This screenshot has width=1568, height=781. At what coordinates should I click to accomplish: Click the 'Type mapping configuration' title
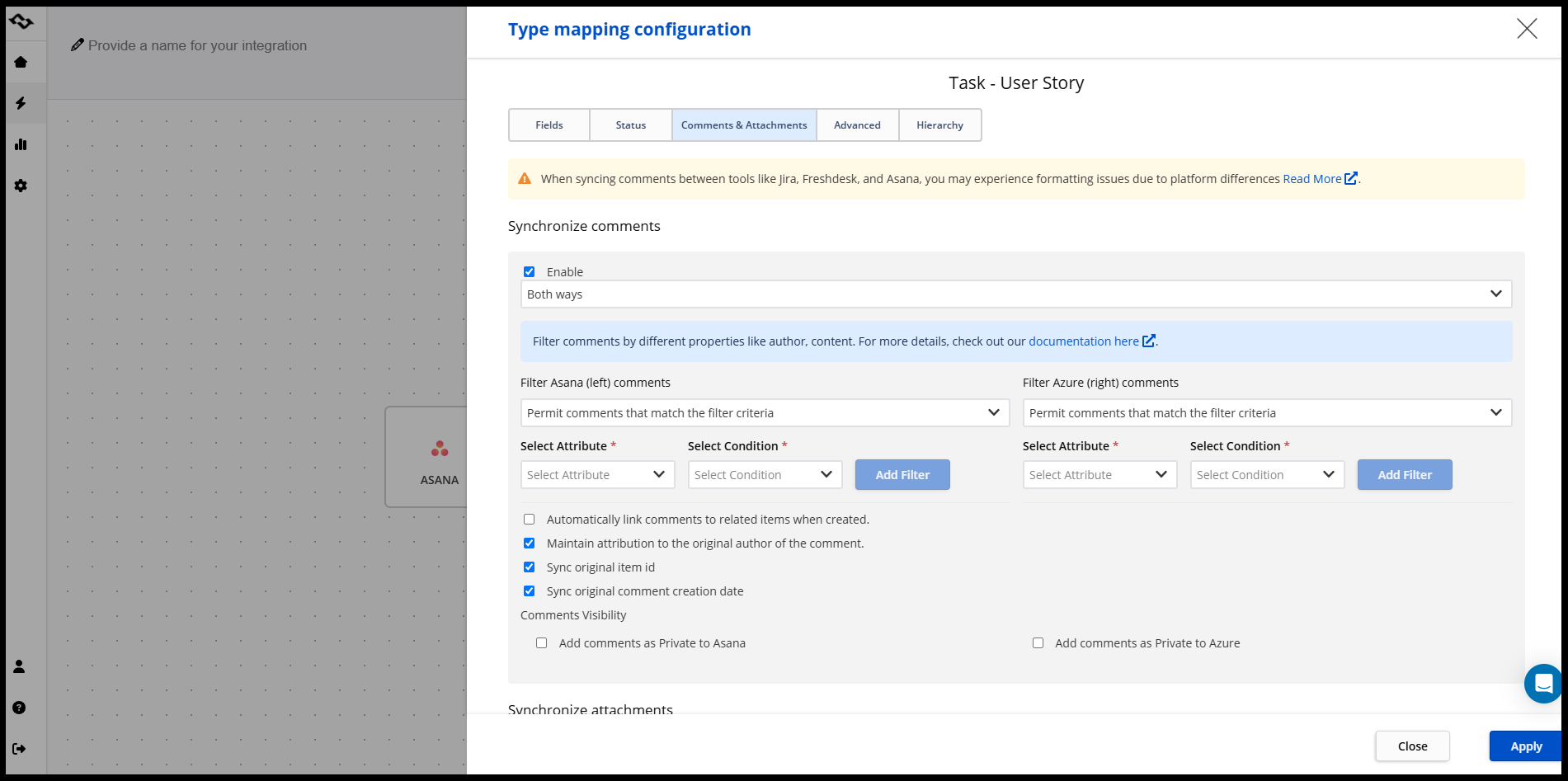coord(629,30)
